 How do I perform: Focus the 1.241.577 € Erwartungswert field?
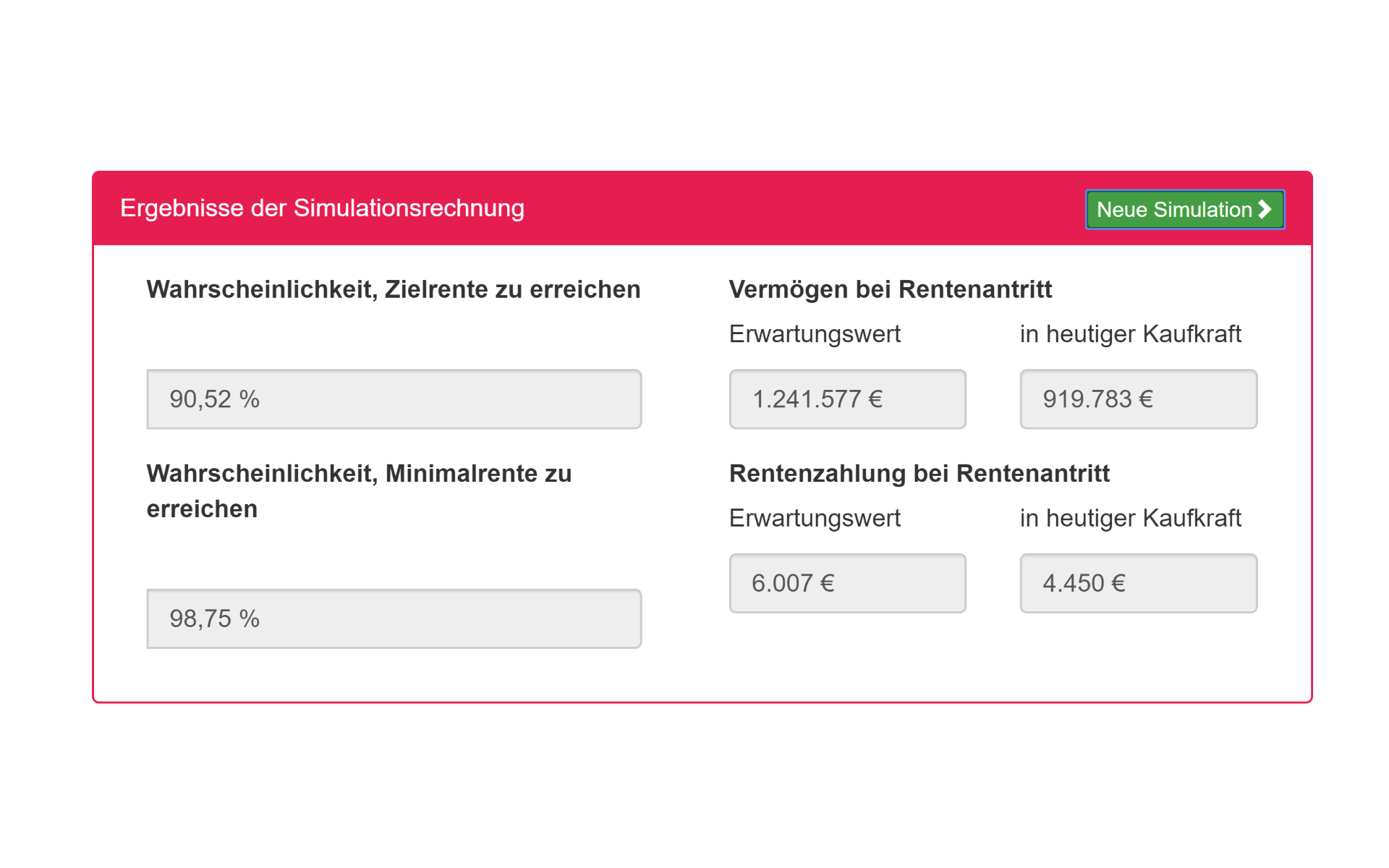click(x=847, y=399)
